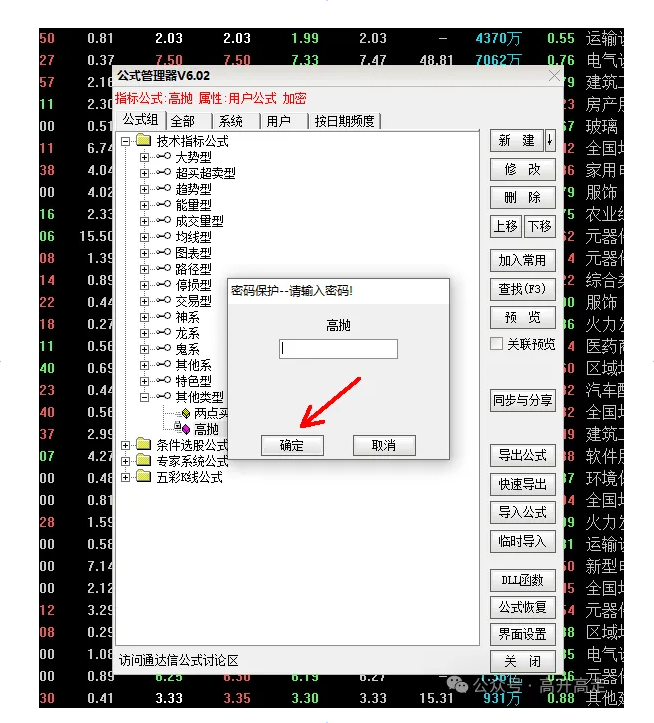Screen dimensions: 654x723
Task: Click the category icon beside 鬼系
Action: coord(164,348)
